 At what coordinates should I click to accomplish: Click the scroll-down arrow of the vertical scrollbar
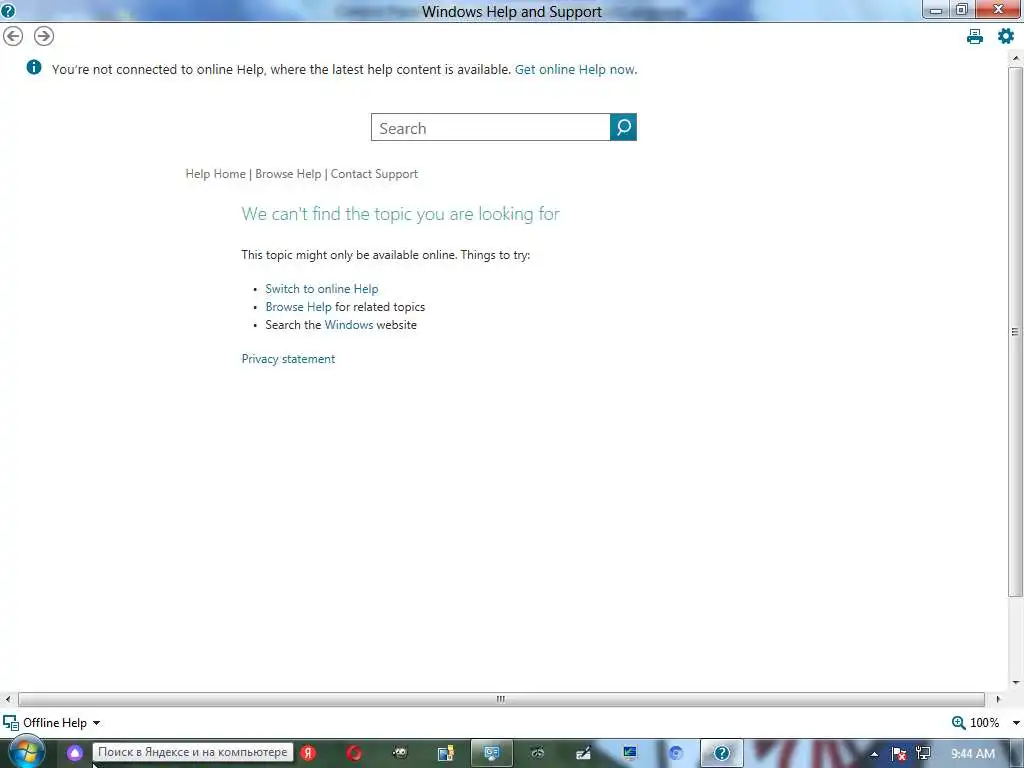coord(1016,683)
